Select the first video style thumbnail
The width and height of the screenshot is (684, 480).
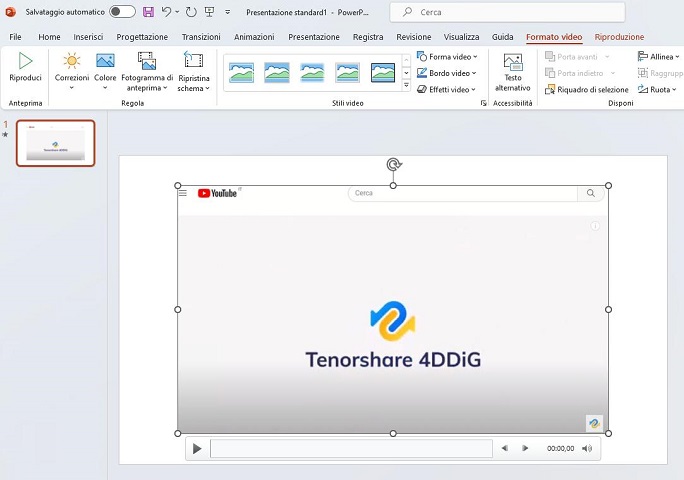241,72
